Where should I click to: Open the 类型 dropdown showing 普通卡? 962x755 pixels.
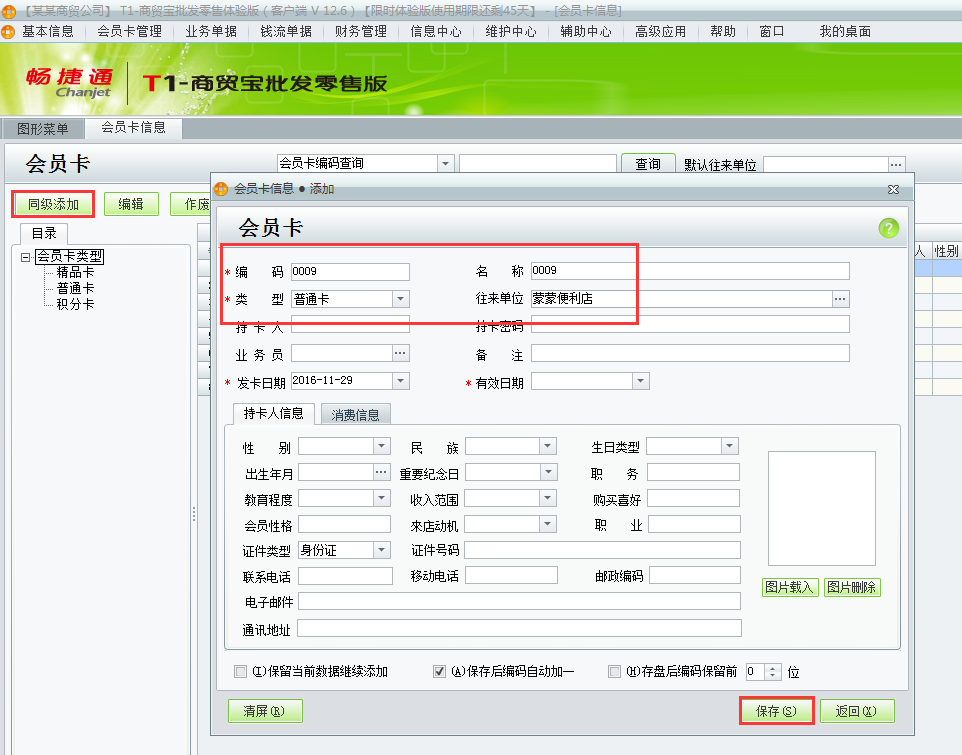tap(401, 297)
